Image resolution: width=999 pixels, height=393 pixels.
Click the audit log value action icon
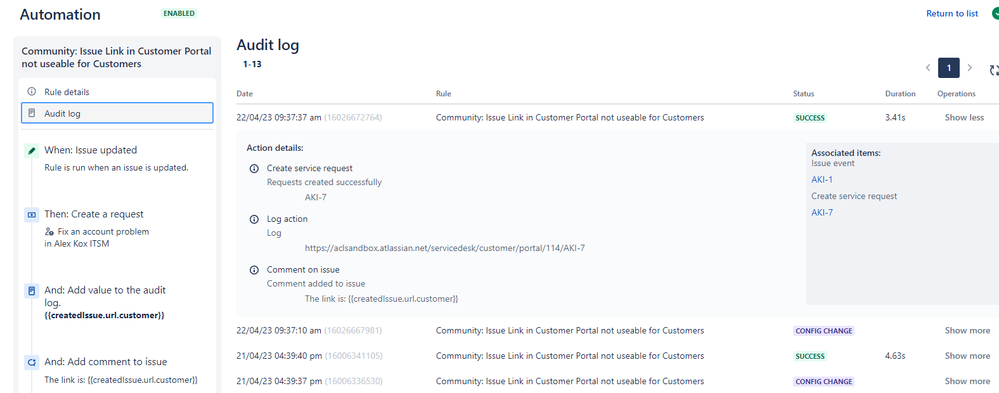pos(31,290)
